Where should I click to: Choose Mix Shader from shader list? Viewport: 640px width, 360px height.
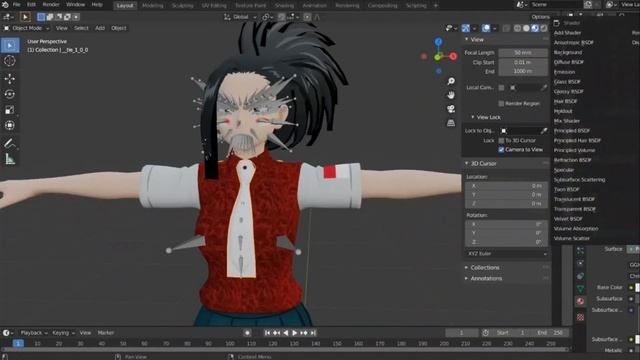pos(567,121)
